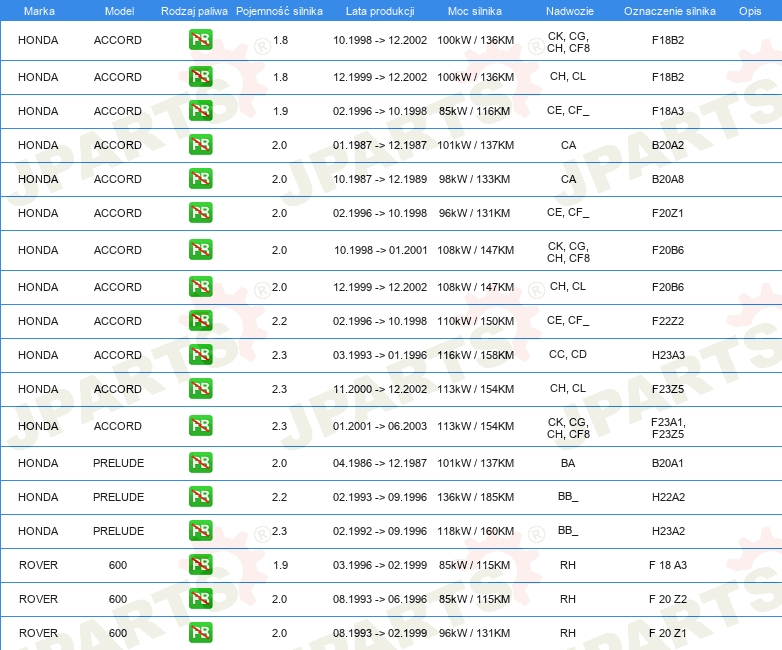Select the petrol icon in the B20A2 row
The height and width of the screenshot is (650, 782).
200,145
